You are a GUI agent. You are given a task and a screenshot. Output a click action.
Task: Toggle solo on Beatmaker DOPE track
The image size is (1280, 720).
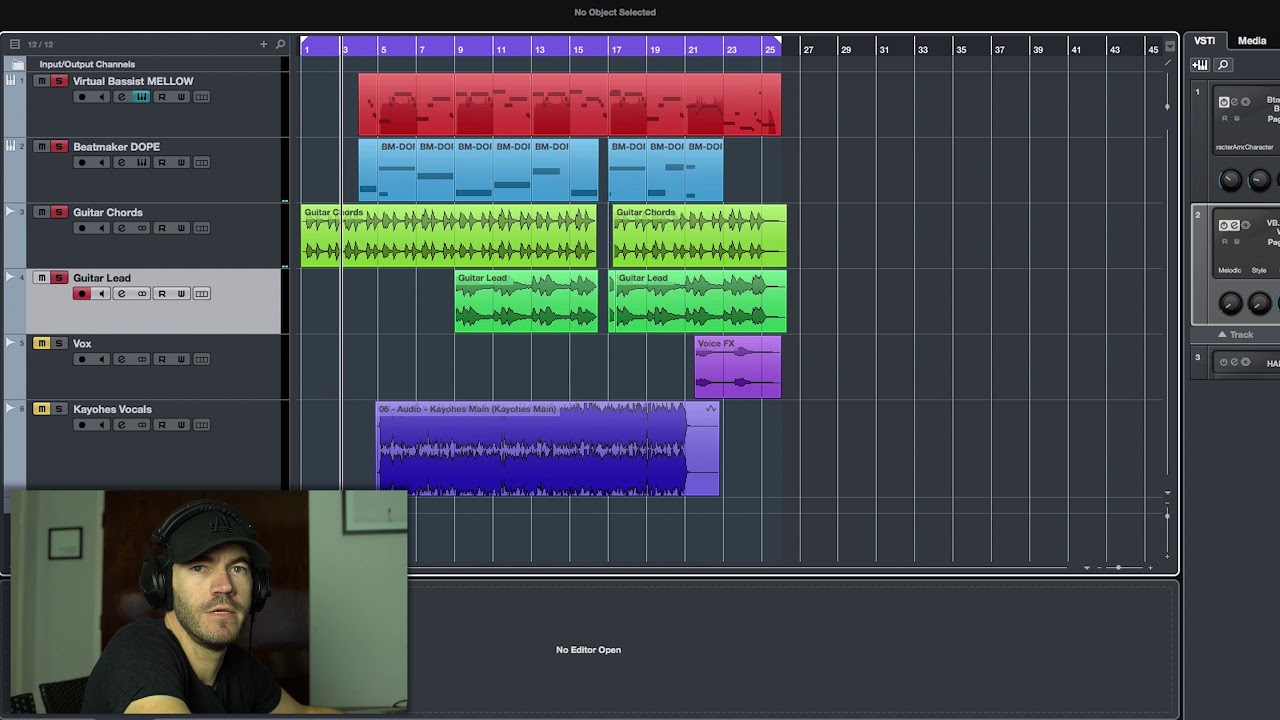pyautogui.click(x=58, y=146)
